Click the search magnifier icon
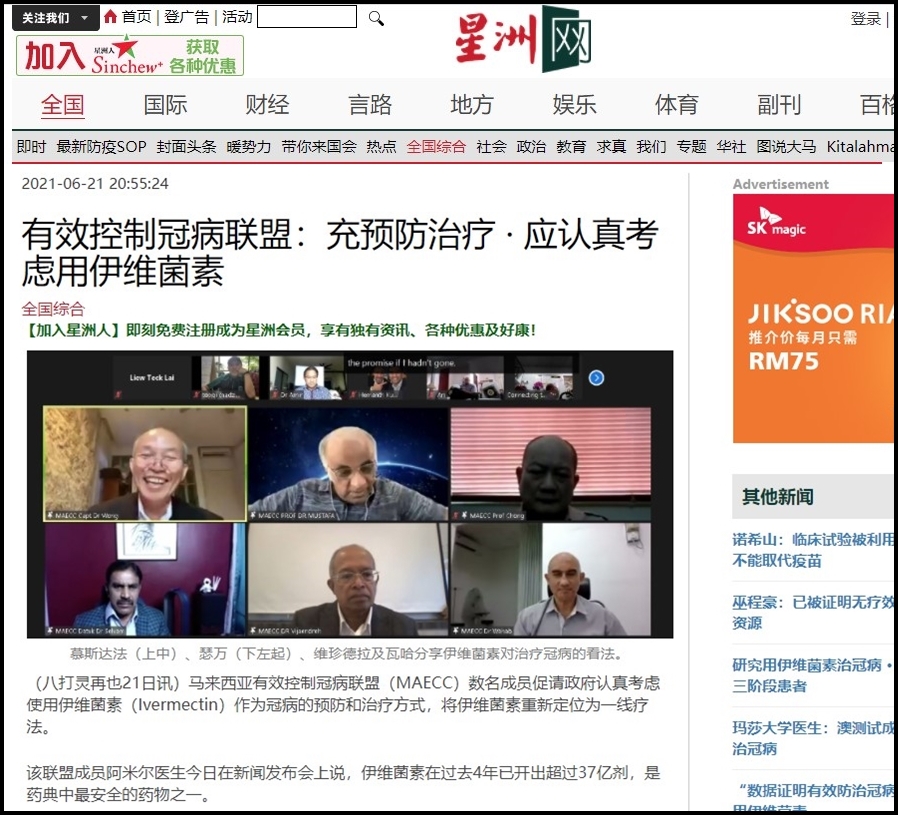The height and width of the screenshot is (815, 898). (x=376, y=18)
